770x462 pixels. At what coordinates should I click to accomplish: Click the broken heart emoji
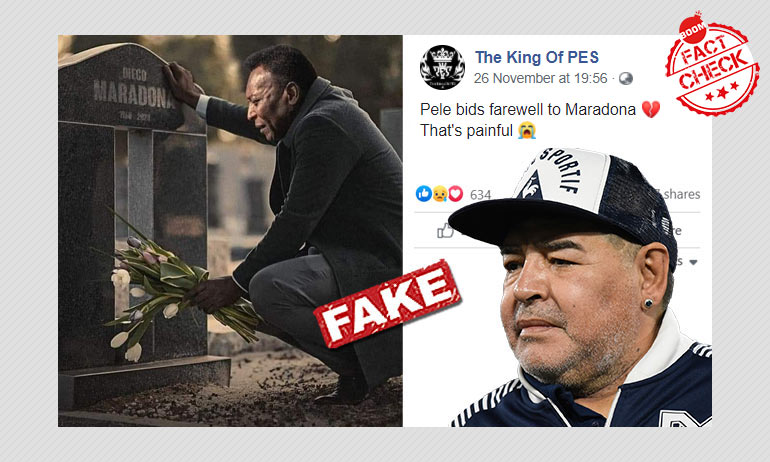(x=651, y=109)
